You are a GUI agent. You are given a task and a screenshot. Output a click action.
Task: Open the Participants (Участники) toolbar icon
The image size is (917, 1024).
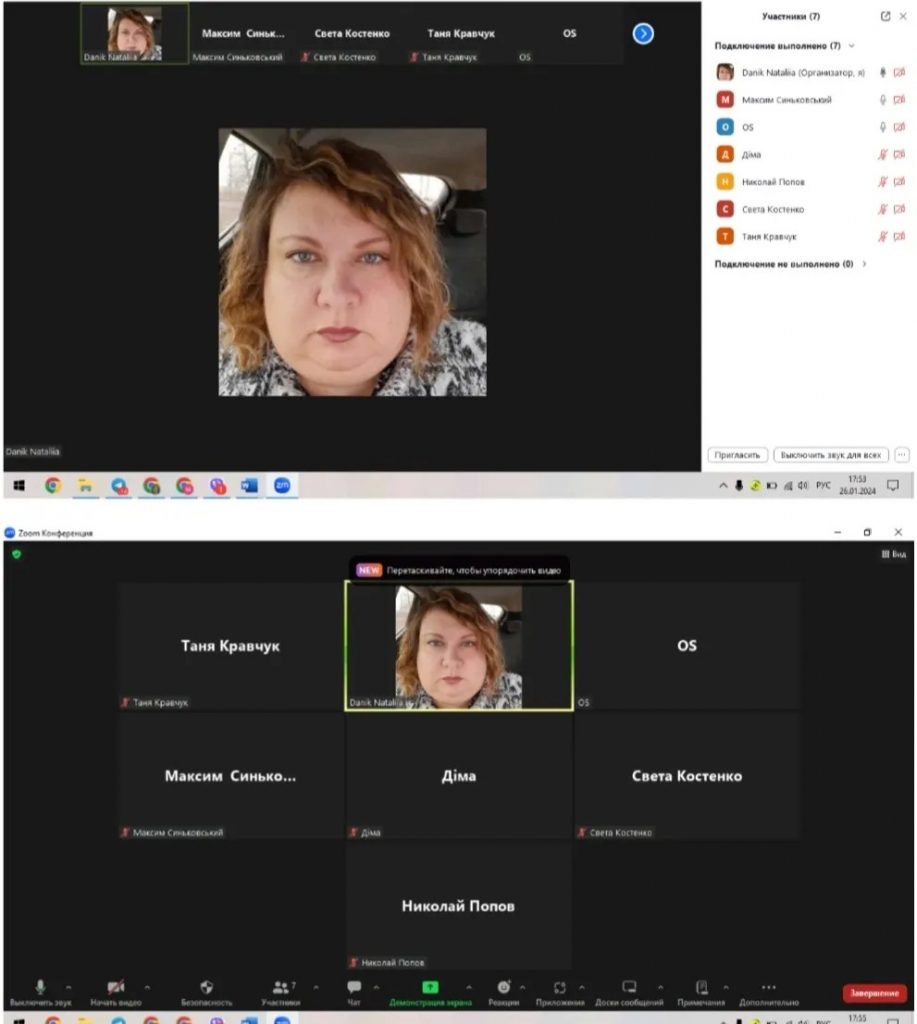coord(281,986)
